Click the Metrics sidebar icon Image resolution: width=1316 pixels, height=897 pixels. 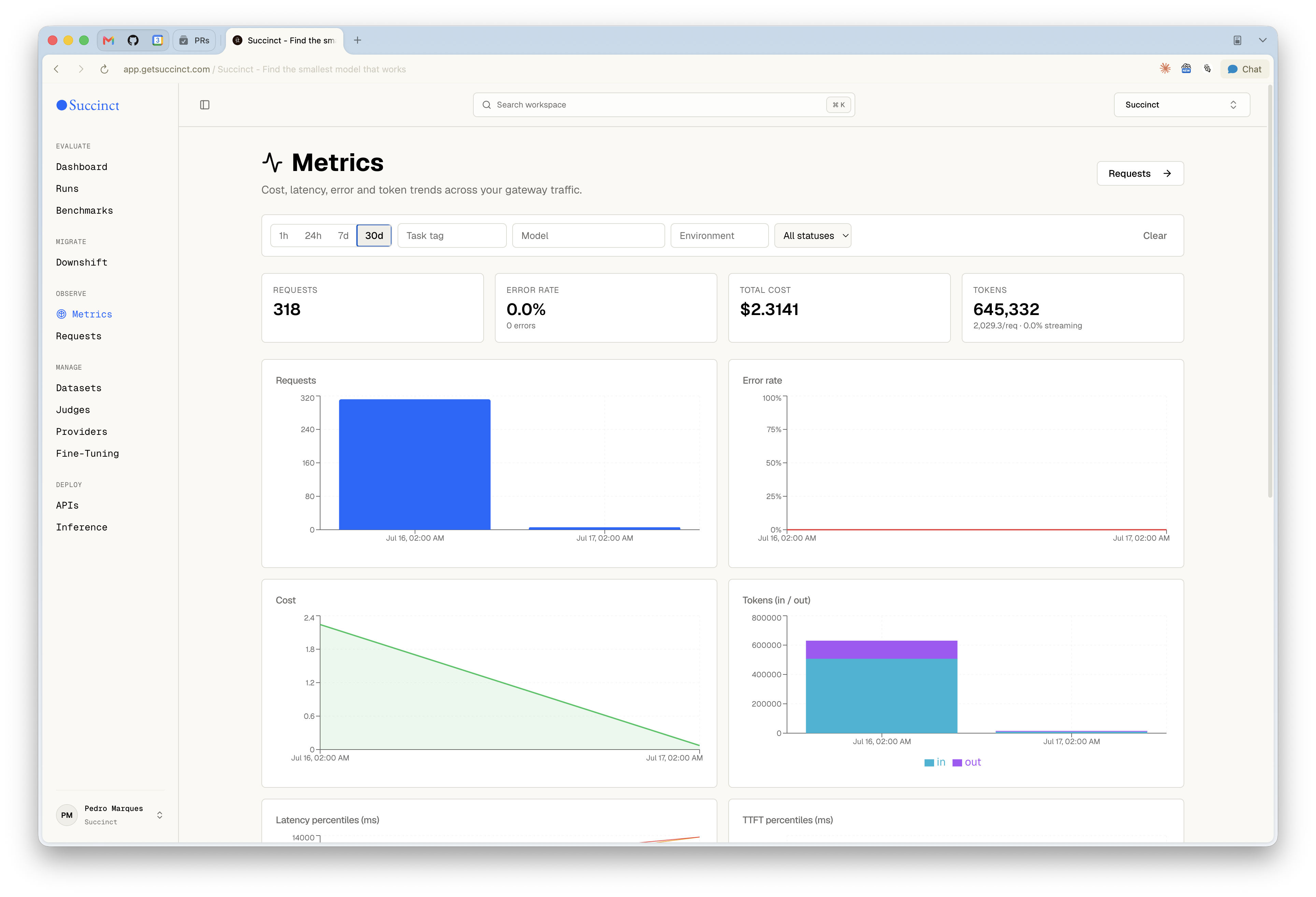tap(61, 314)
